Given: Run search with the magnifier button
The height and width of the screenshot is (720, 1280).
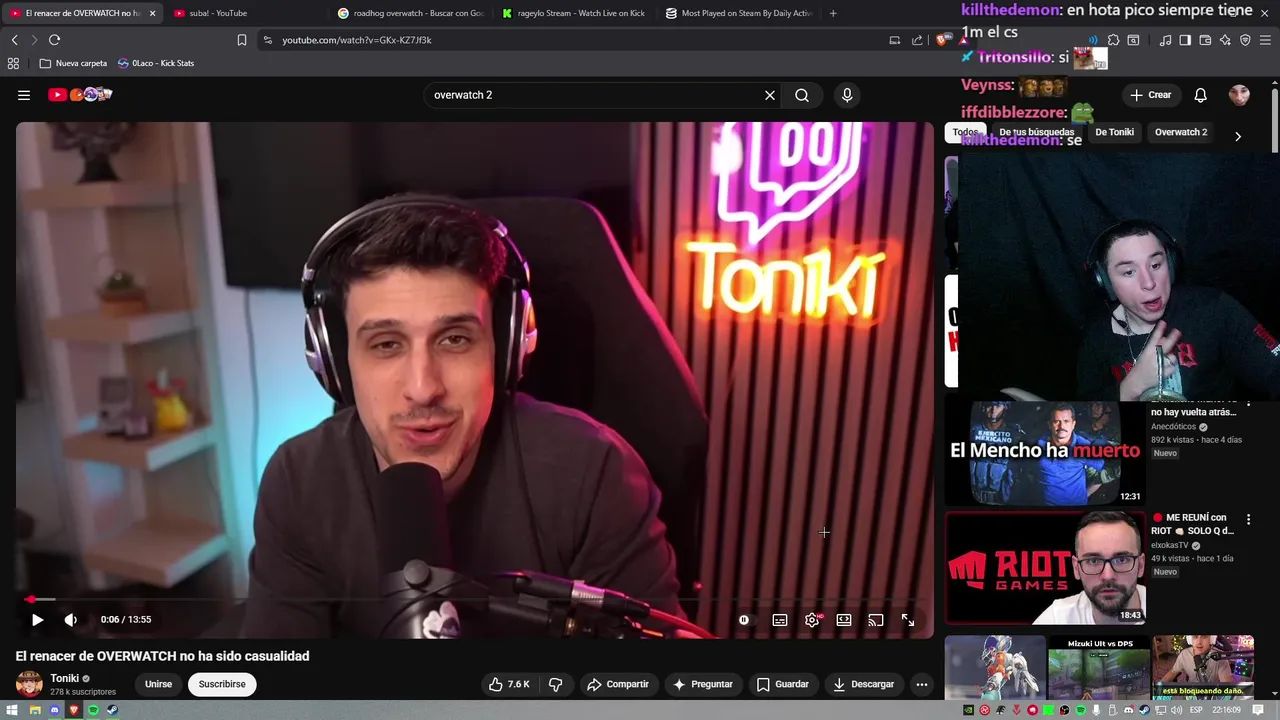Looking at the screenshot, I should click(802, 95).
